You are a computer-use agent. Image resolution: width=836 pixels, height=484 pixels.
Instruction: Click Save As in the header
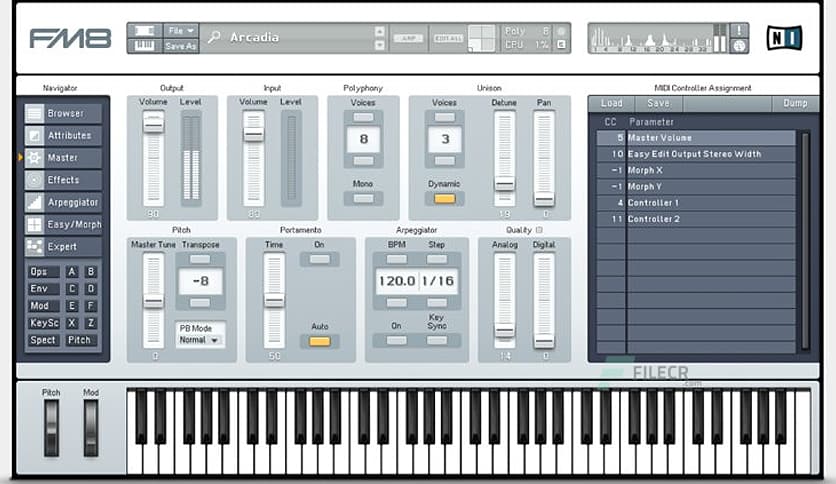(x=181, y=46)
